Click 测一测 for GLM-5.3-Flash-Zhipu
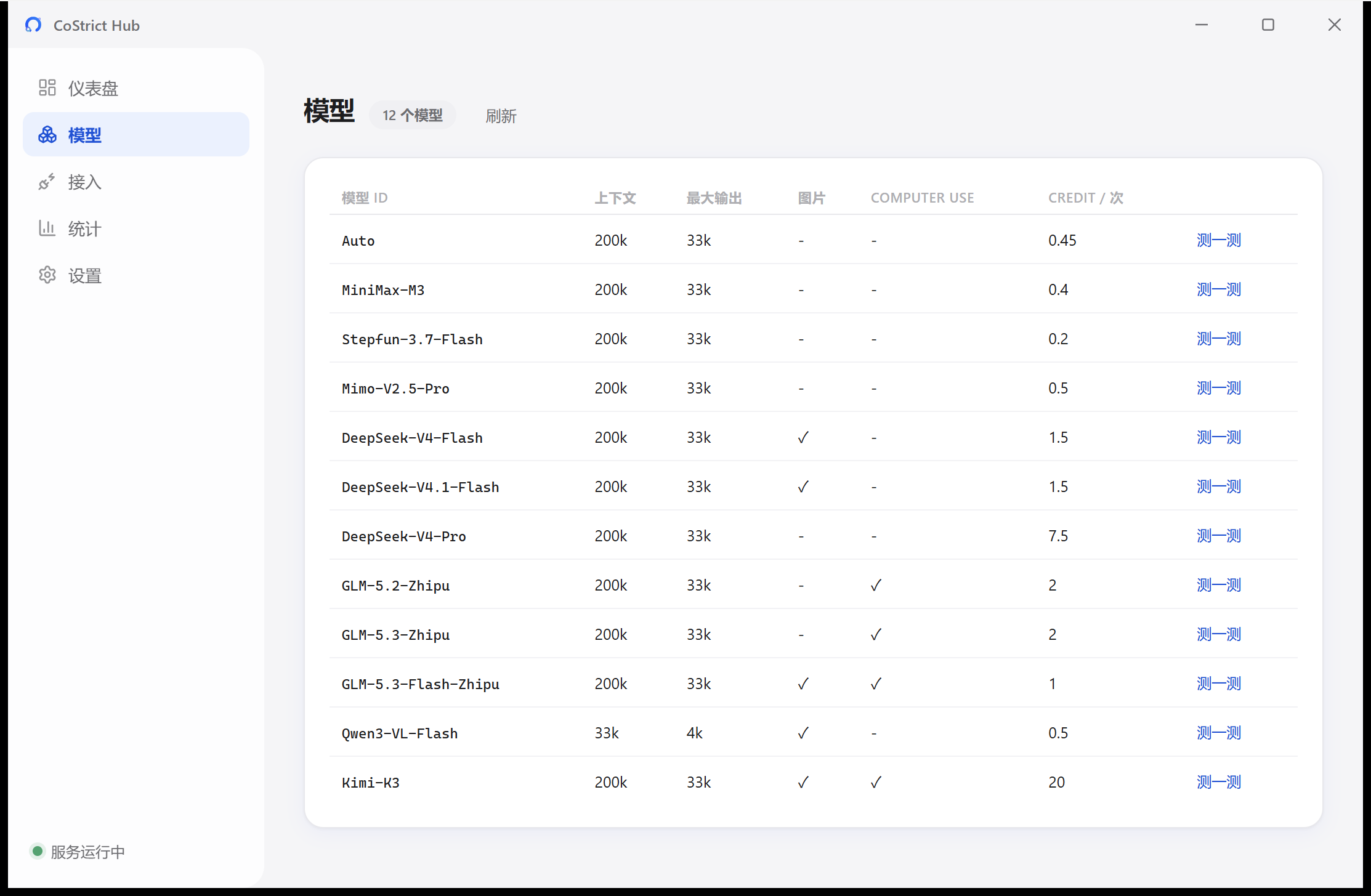 tap(1218, 684)
